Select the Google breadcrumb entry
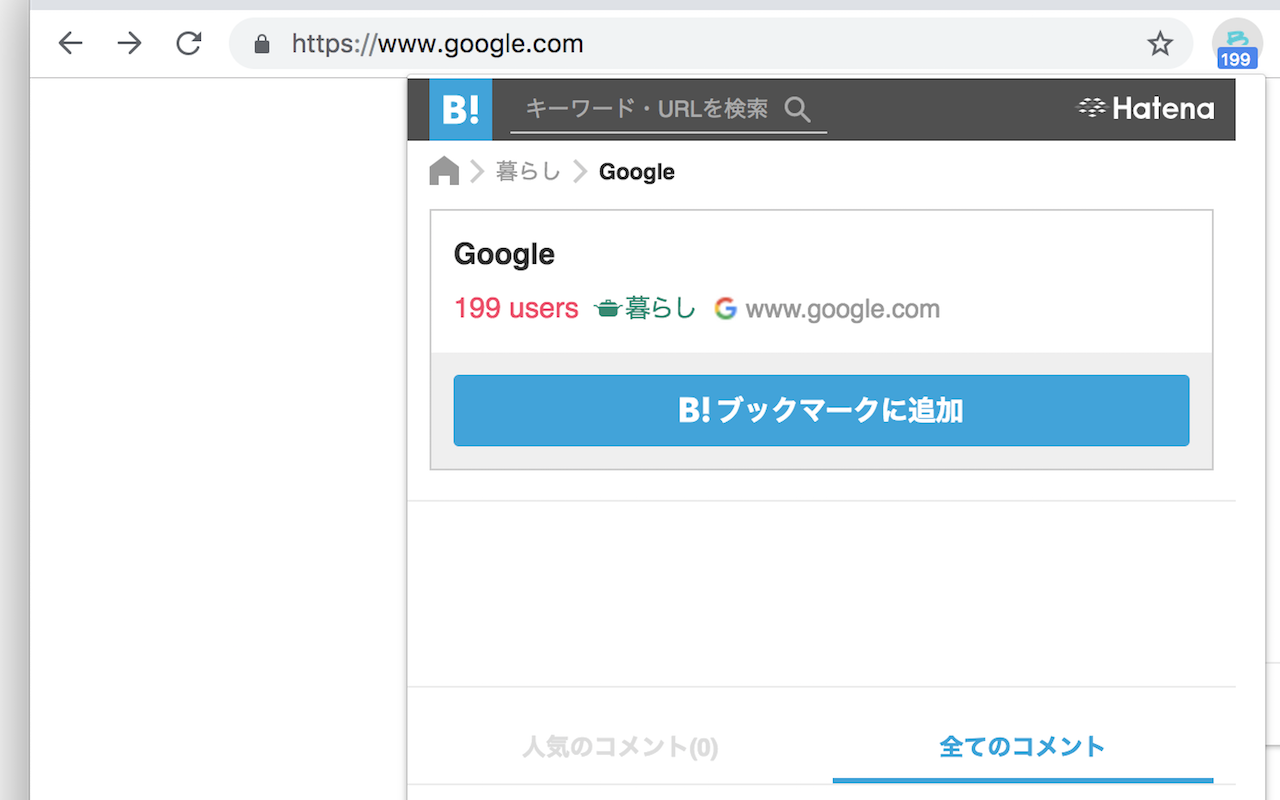This screenshot has height=800, width=1280. coord(637,172)
